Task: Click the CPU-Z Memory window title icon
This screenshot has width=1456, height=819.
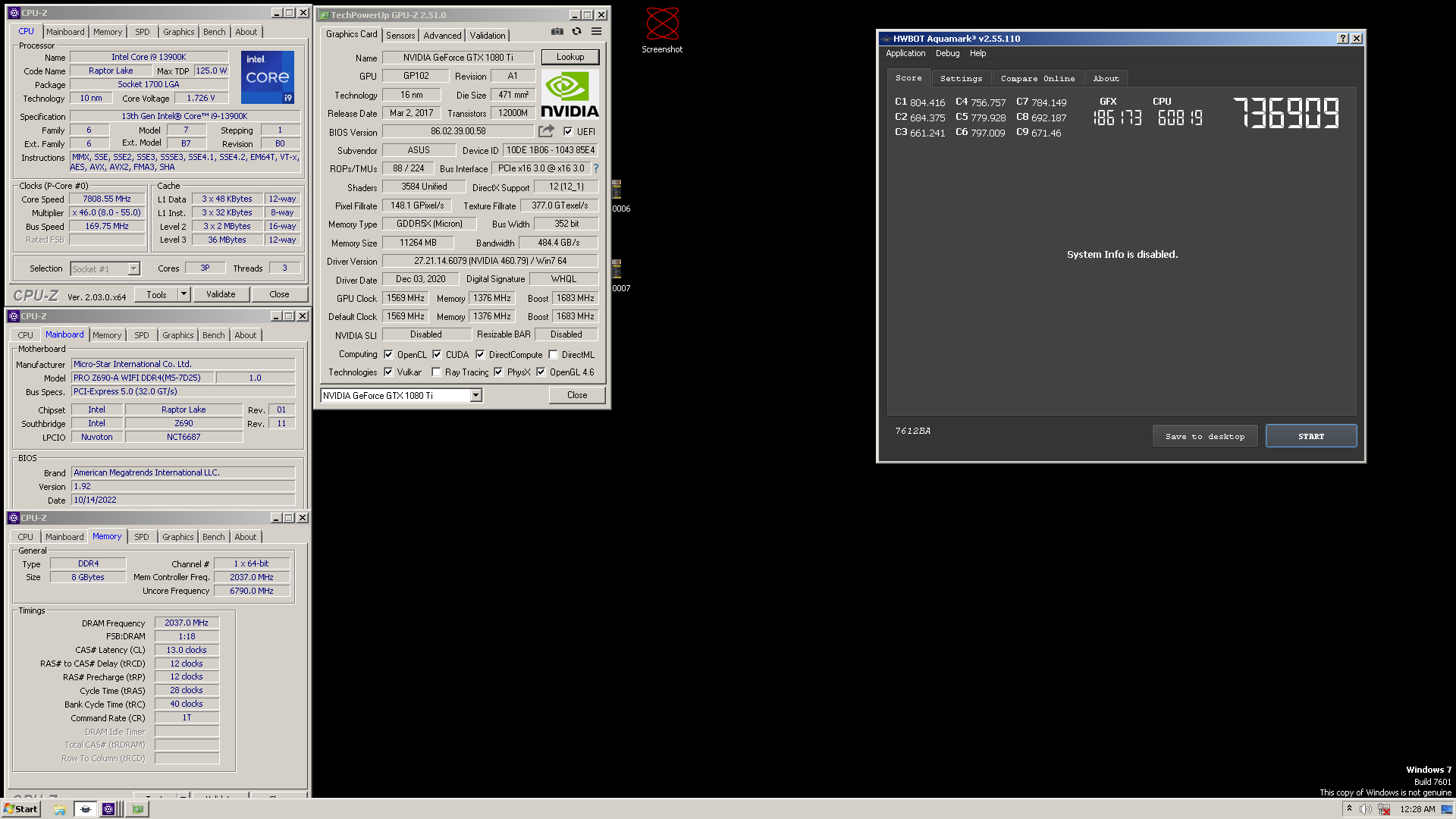Action: tap(14, 518)
